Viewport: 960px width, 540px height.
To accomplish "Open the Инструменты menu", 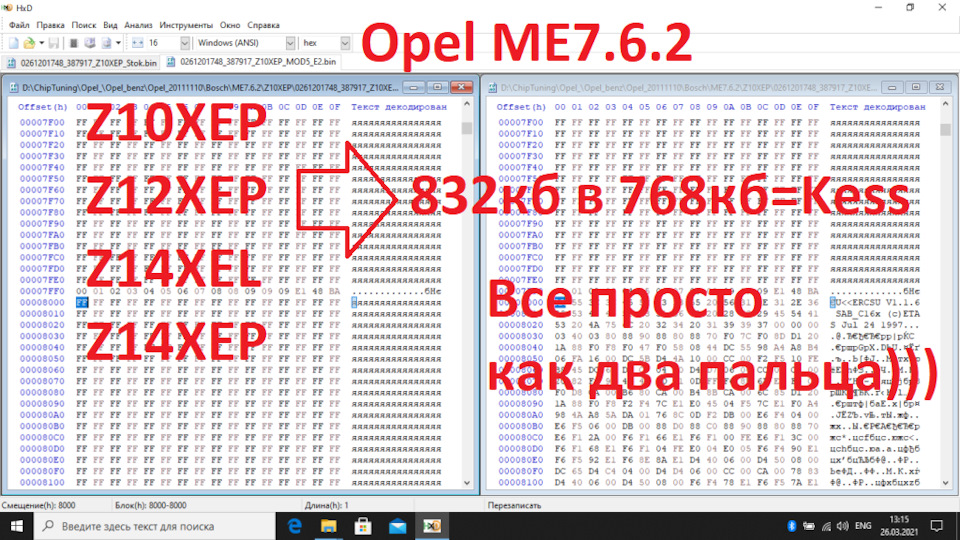I will [186, 25].
